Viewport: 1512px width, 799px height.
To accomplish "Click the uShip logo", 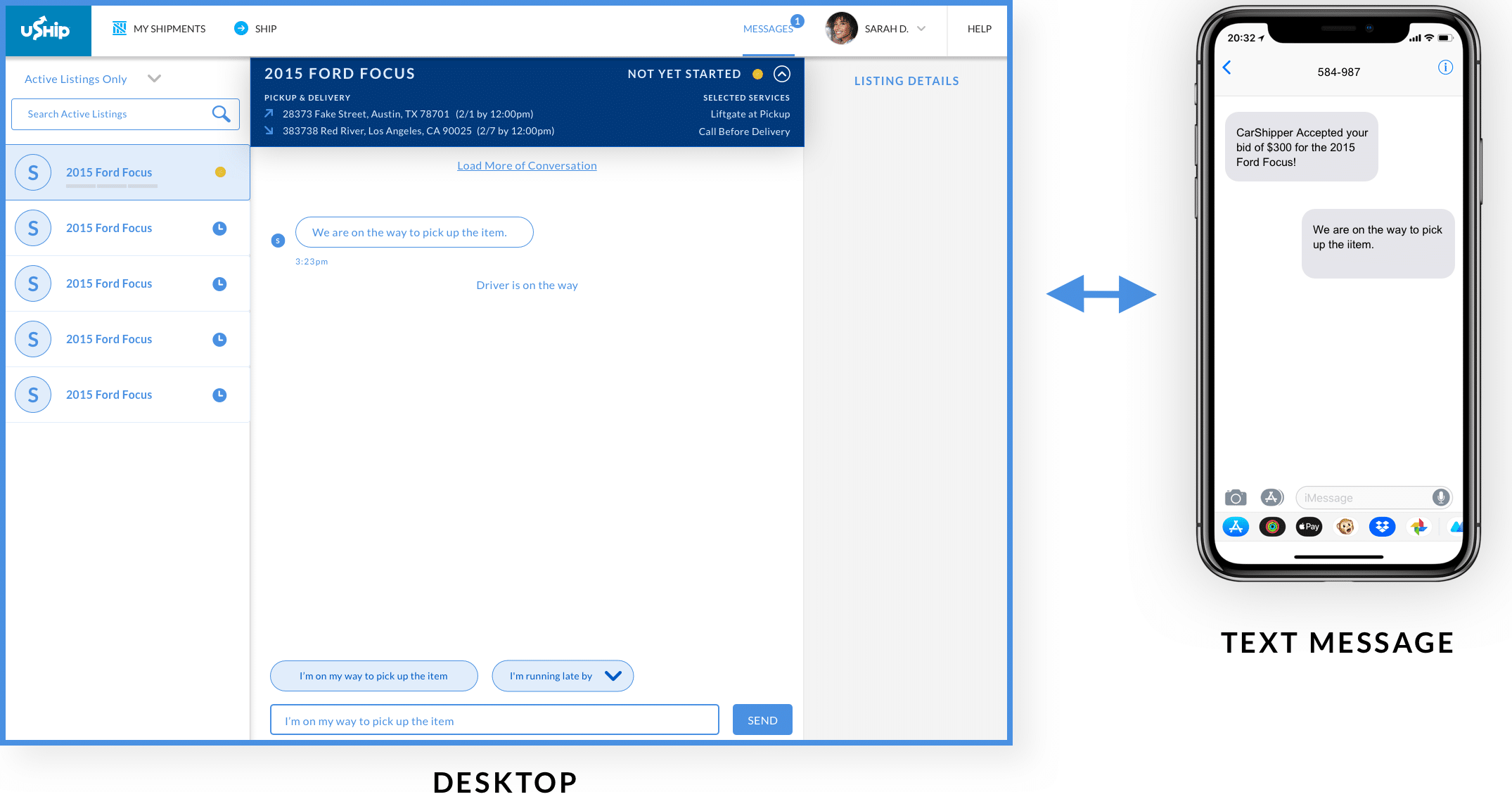I will pyautogui.click(x=46, y=29).
